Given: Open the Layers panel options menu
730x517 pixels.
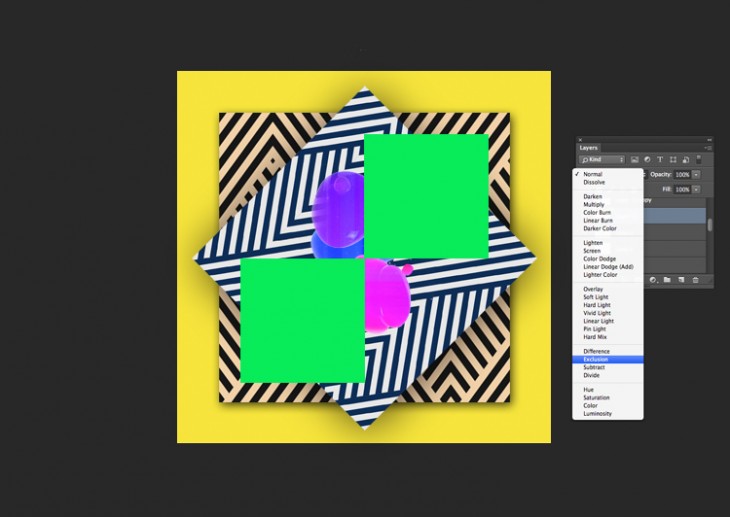Looking at the screenshot, I should pyautogui.click(x=709, y=148).
